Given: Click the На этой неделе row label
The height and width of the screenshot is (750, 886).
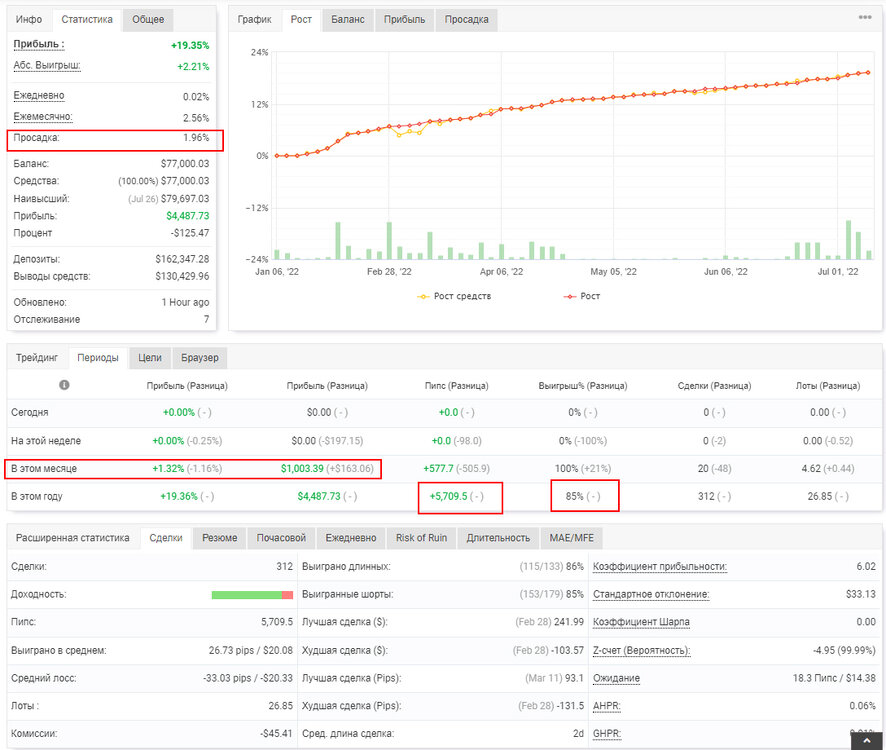Looking at the screenshot, I should 46,441.
